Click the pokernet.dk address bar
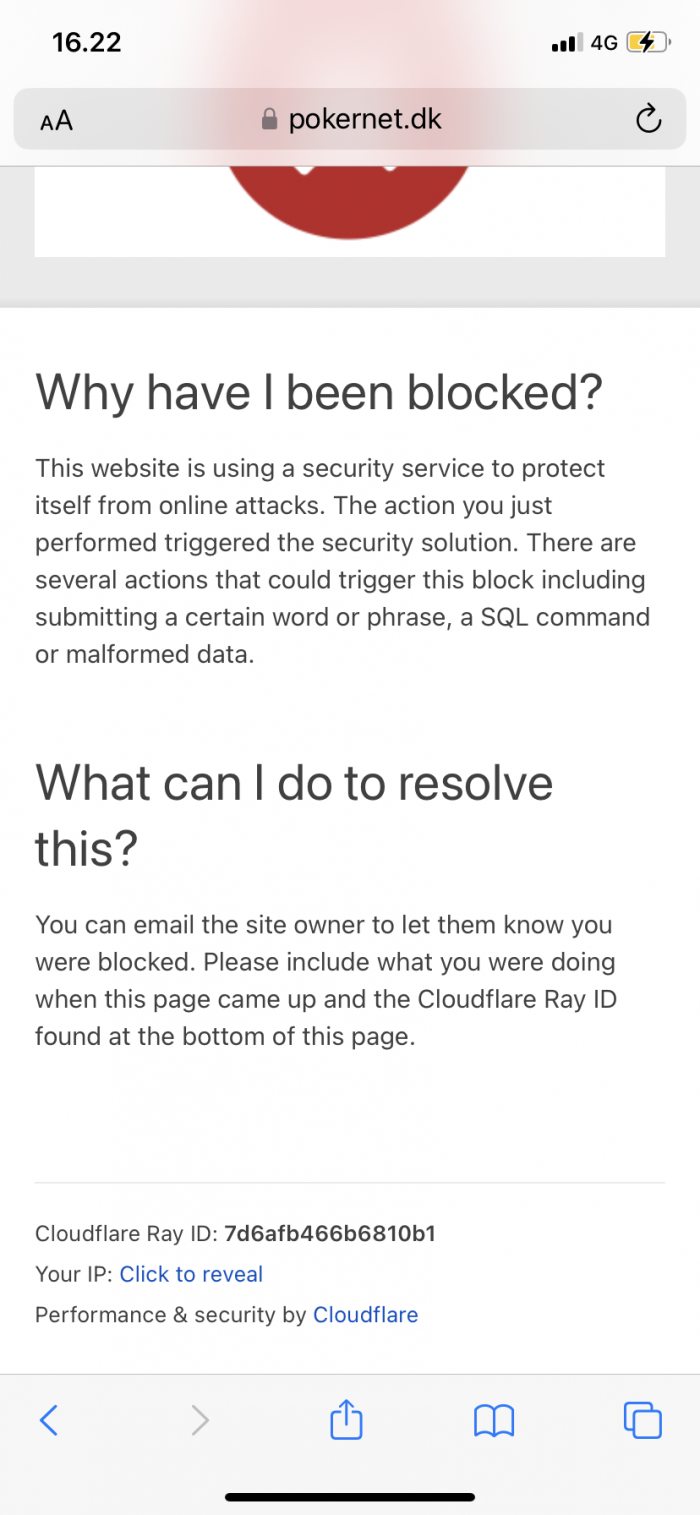700x1515 pixels. click(350, 120)
